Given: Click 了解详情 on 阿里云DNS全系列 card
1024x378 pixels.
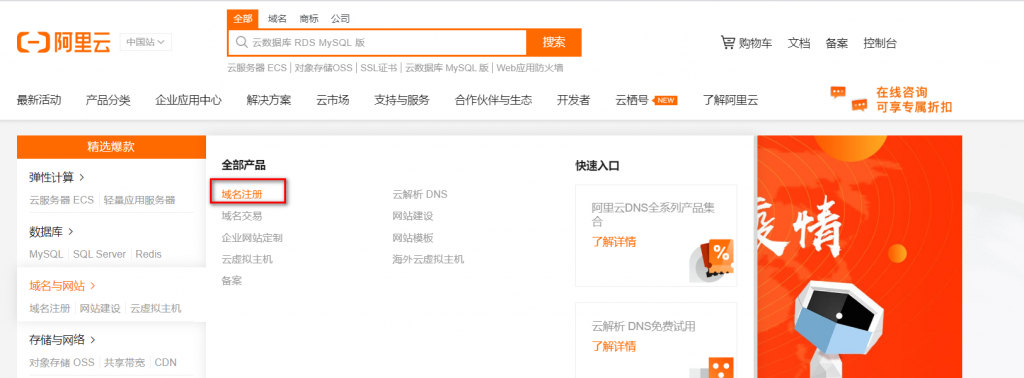Looking at the screenshot, I should coord(614,242).
